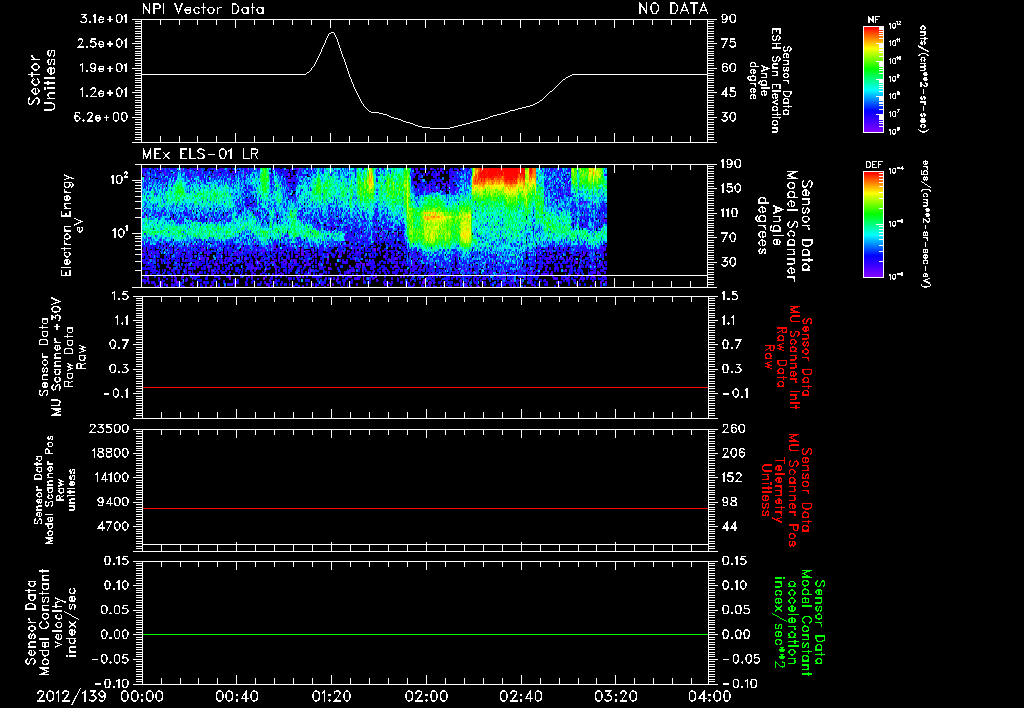This screenshot has width=1024, height=708.
Task: Click the 00:40 time axis label
Action: (x=236, y=696)
